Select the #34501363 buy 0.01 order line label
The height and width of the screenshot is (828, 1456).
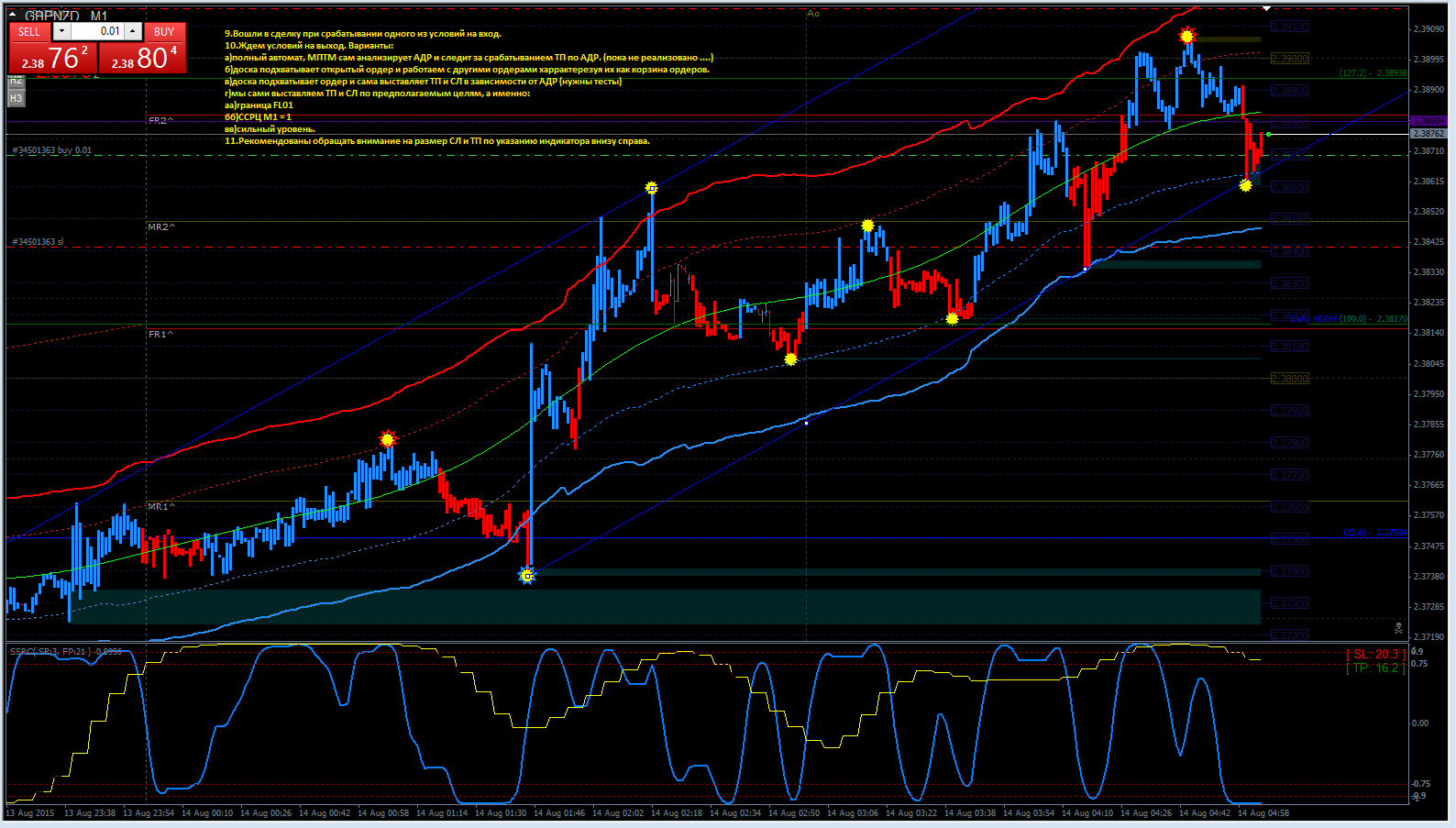51,150
